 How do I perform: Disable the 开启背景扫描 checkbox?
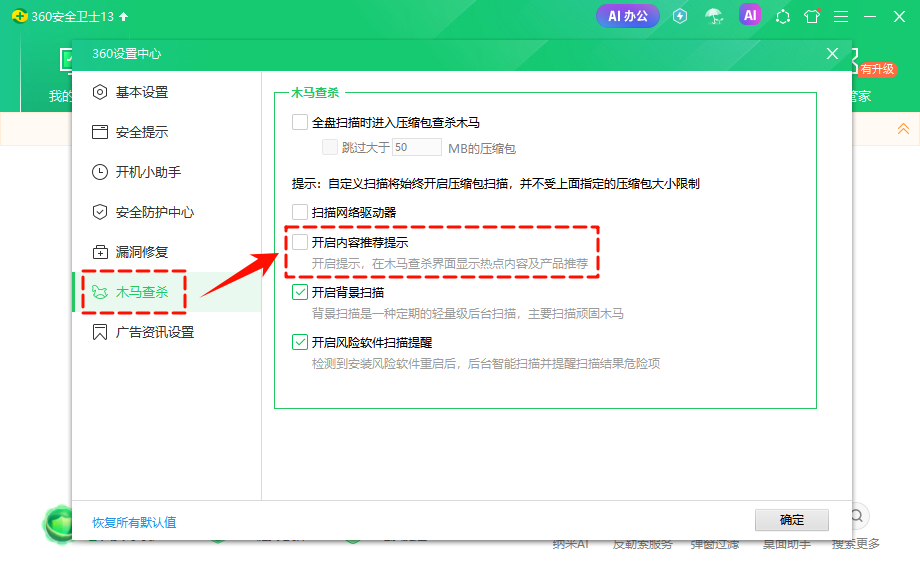300,289
